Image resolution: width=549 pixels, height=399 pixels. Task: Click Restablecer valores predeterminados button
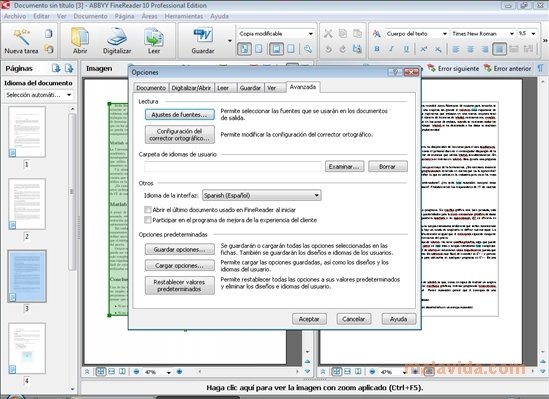click(180, 285)
